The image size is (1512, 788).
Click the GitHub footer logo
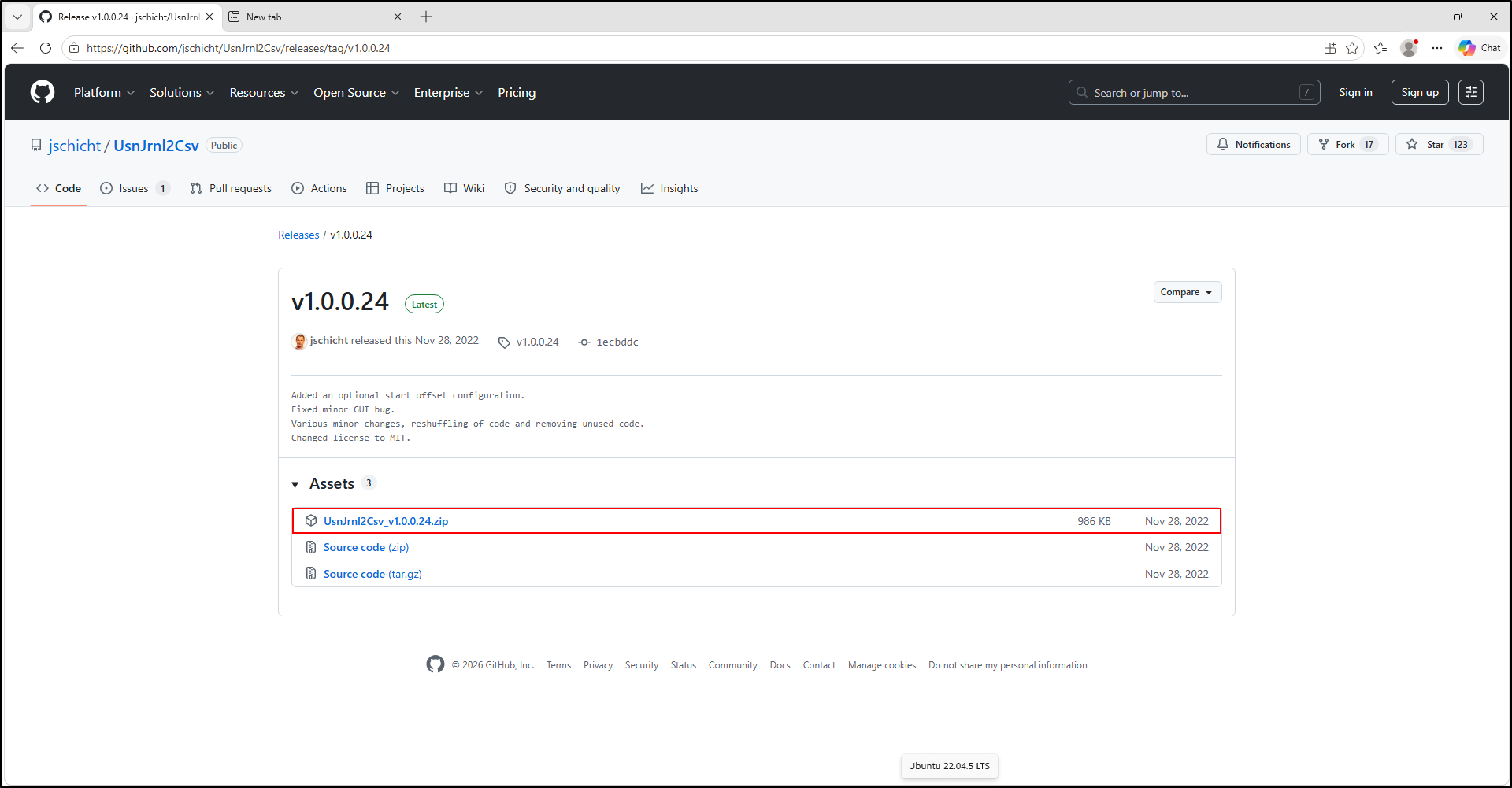[x=435, y=664]
